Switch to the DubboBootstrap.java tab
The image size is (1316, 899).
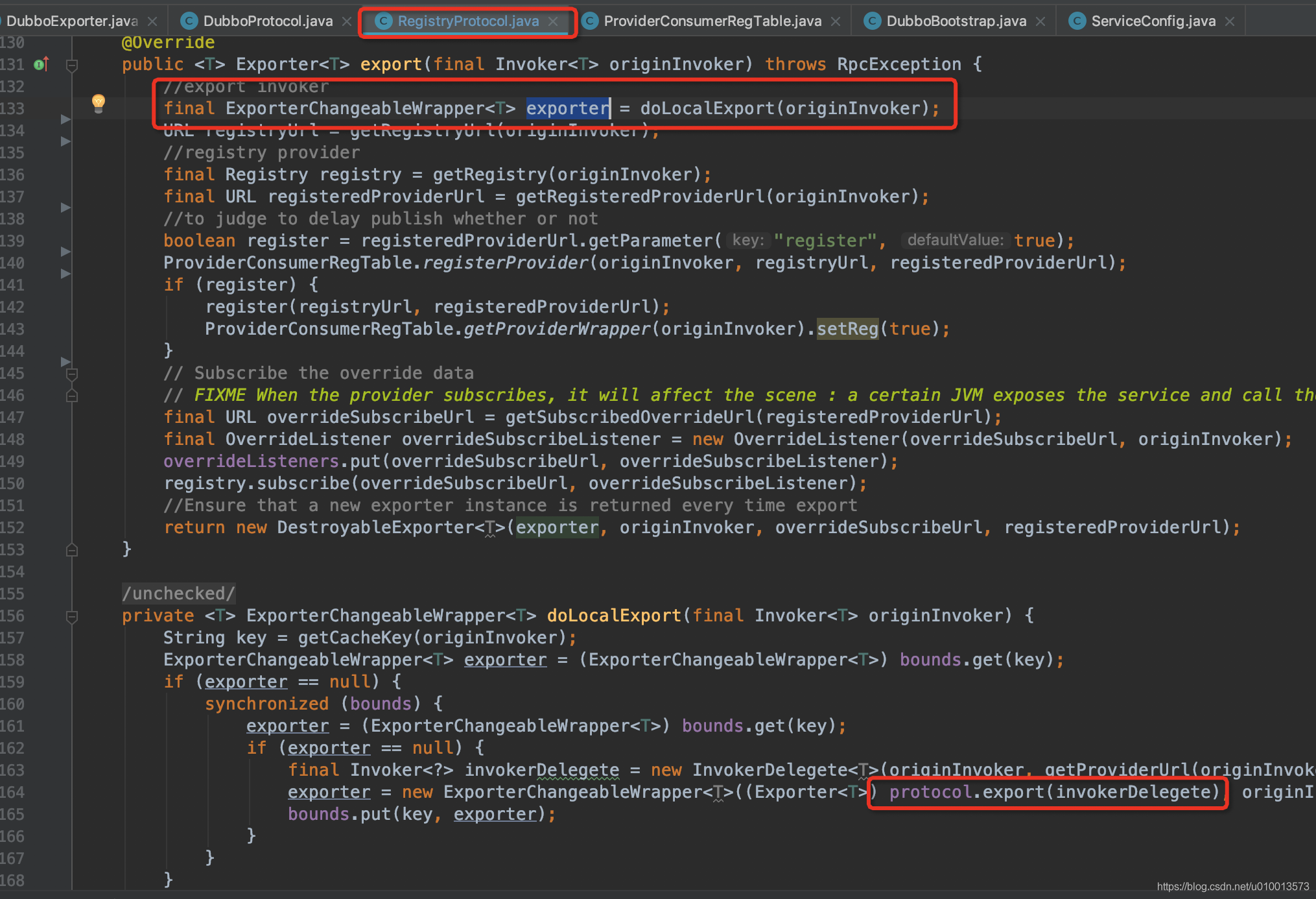coord(956,21)
